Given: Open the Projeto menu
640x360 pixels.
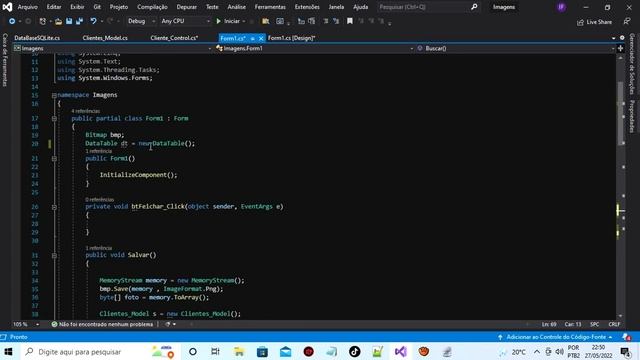Looking at the screenshot, I should click(119, 7).
